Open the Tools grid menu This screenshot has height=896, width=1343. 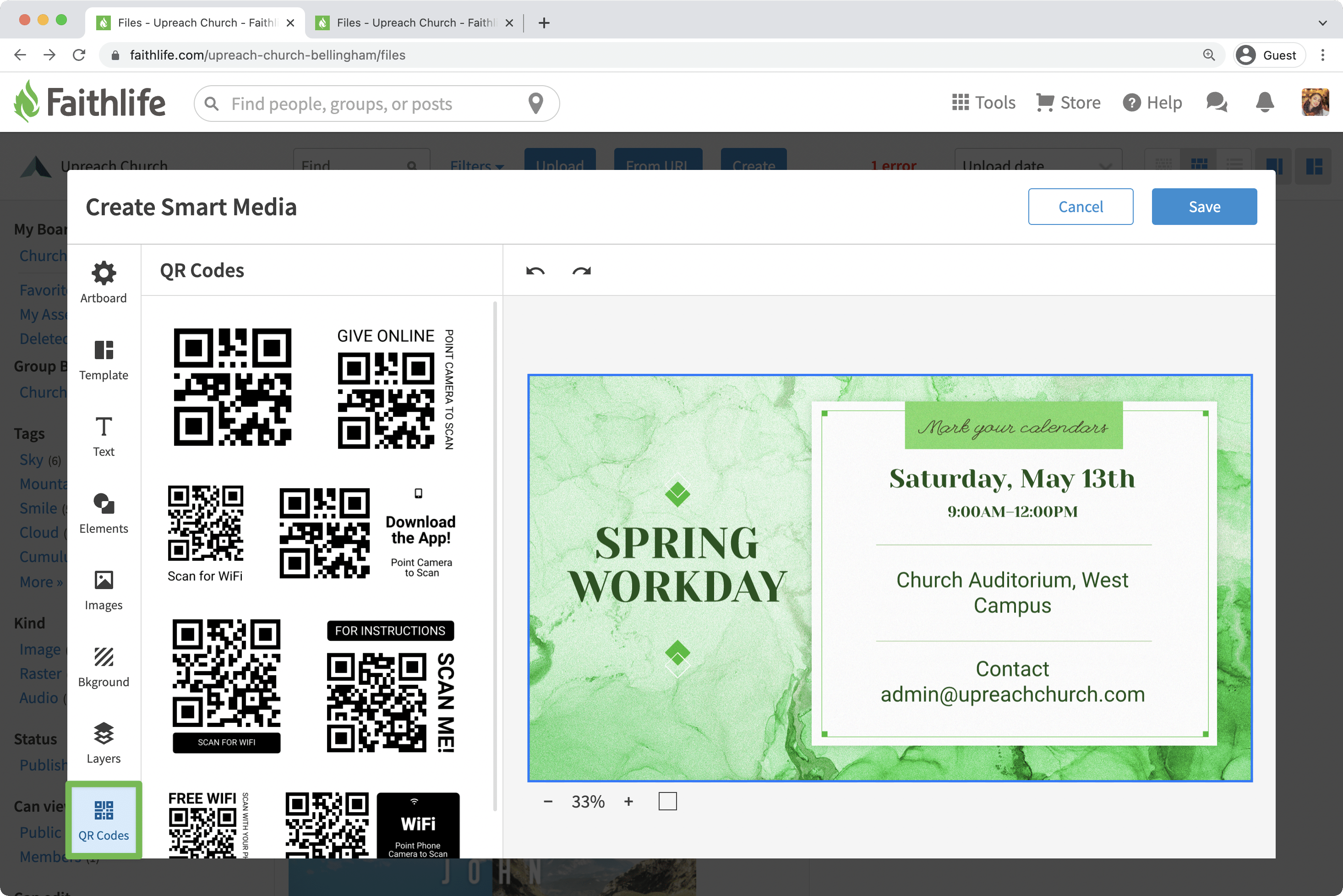tap(984, 103)
